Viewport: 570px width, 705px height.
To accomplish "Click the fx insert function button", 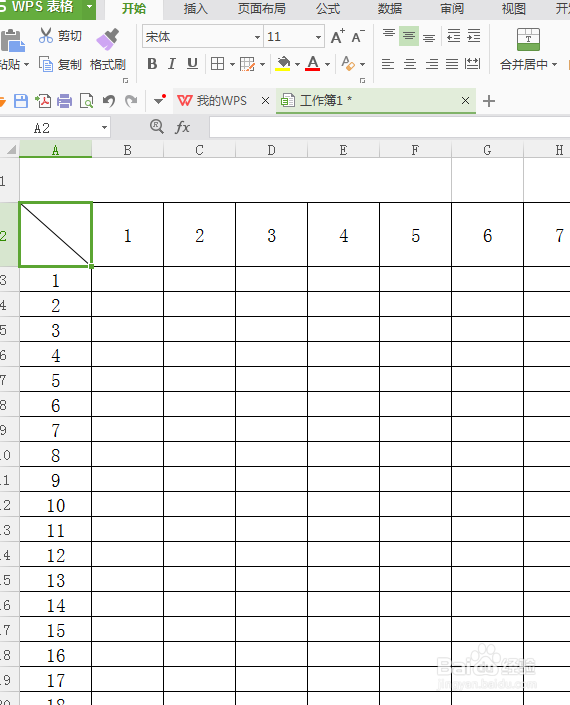I will (182, 127).
